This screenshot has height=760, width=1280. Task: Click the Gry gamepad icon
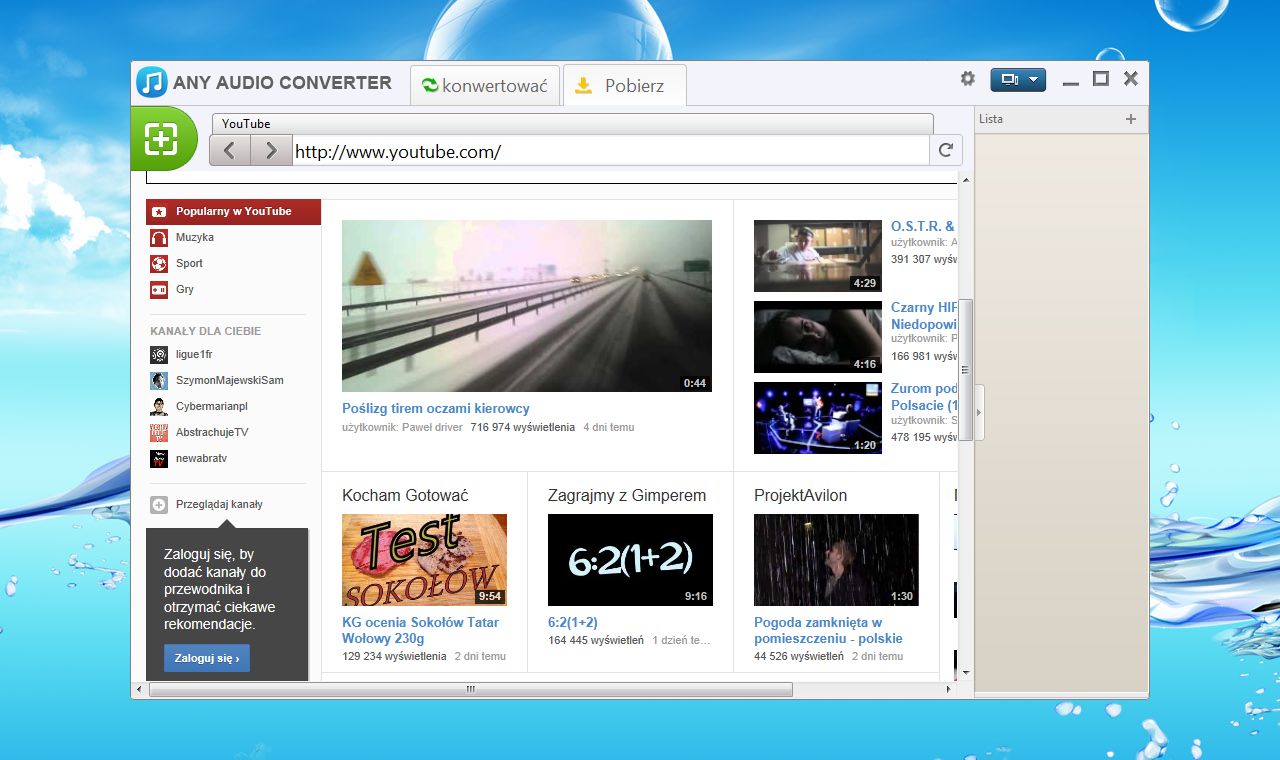[x=158, y=290]
